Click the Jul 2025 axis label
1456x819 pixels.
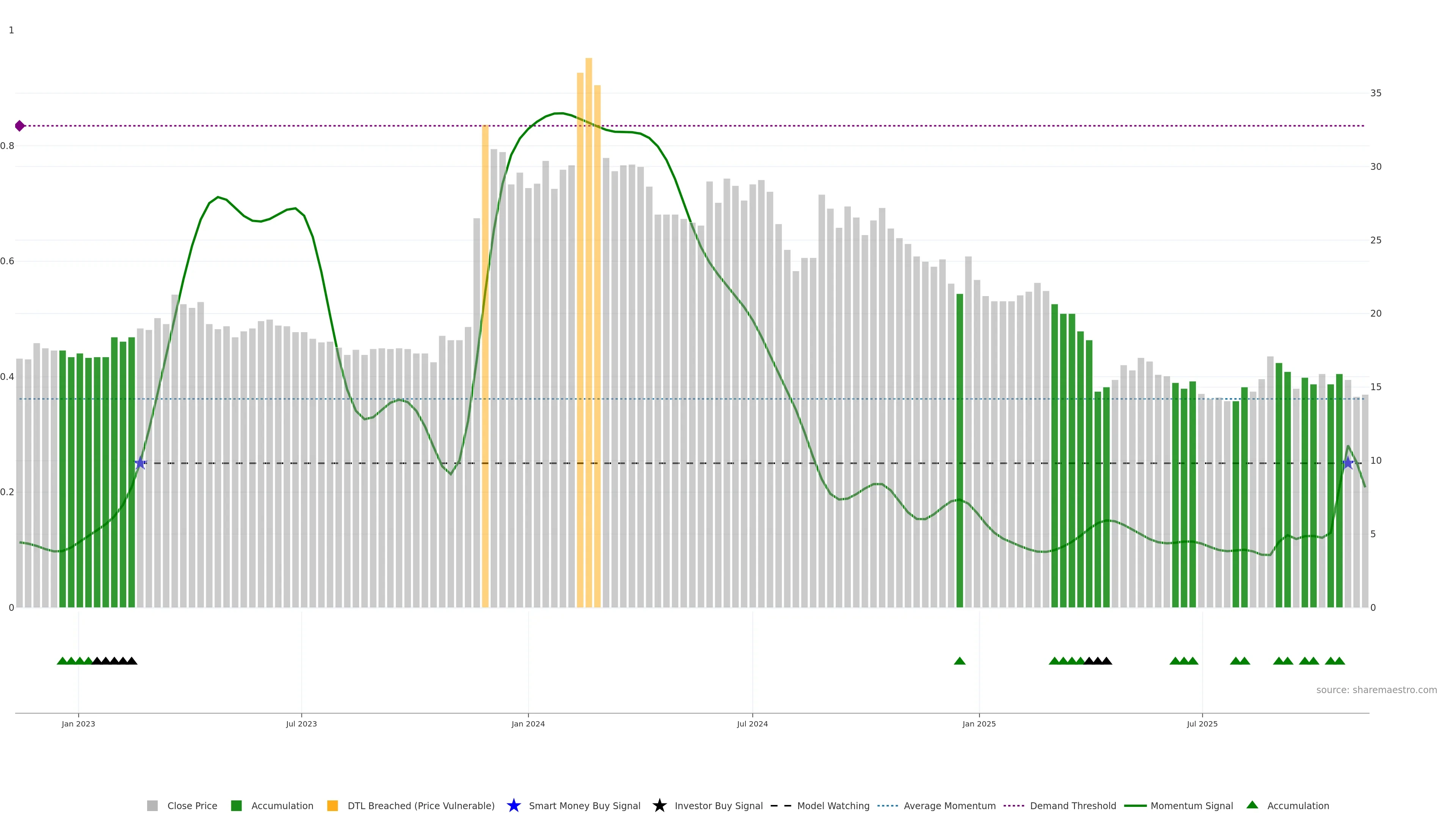click(x=1202, y=723)
